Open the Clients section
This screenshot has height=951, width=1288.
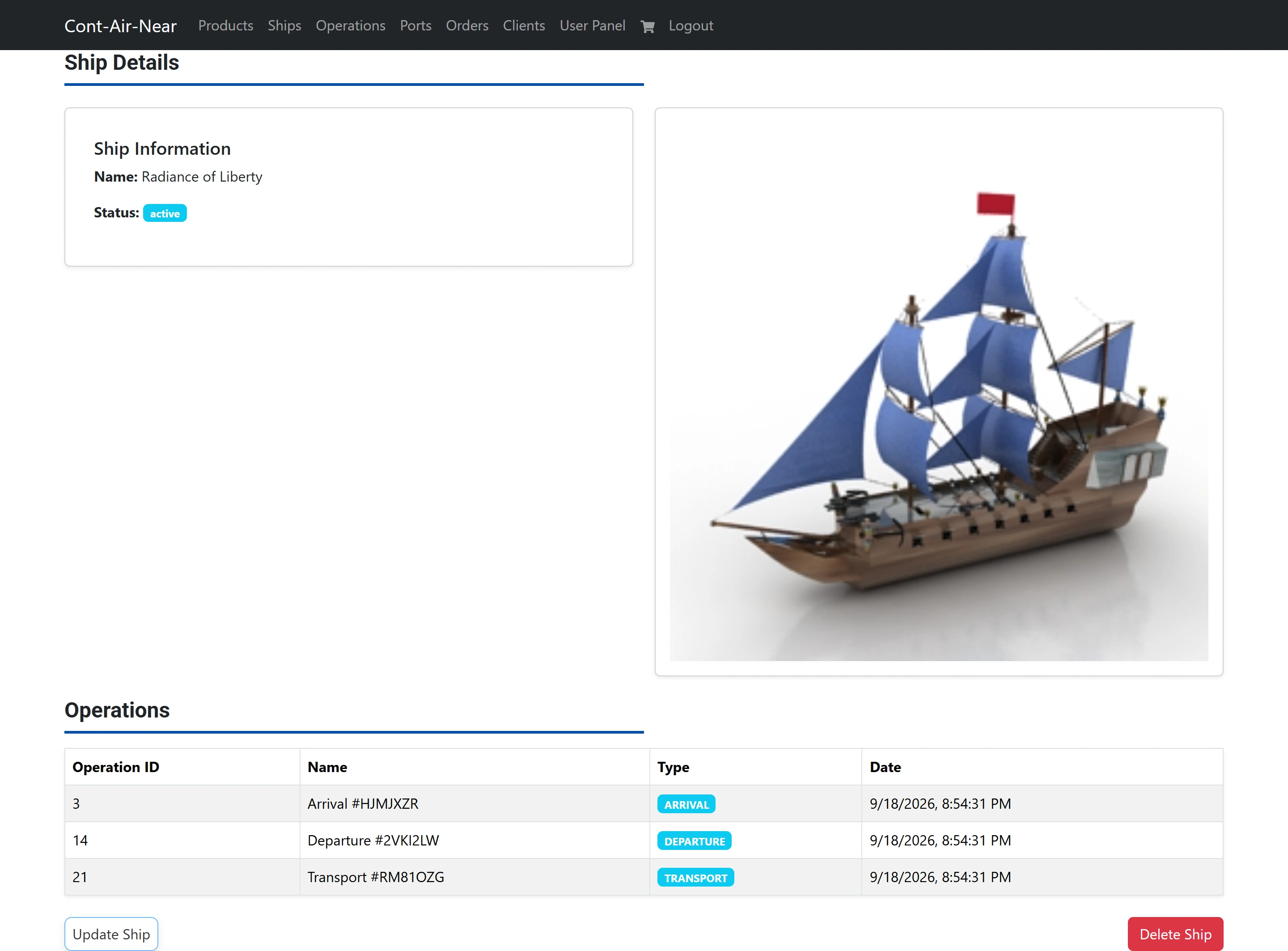(524, 26)
